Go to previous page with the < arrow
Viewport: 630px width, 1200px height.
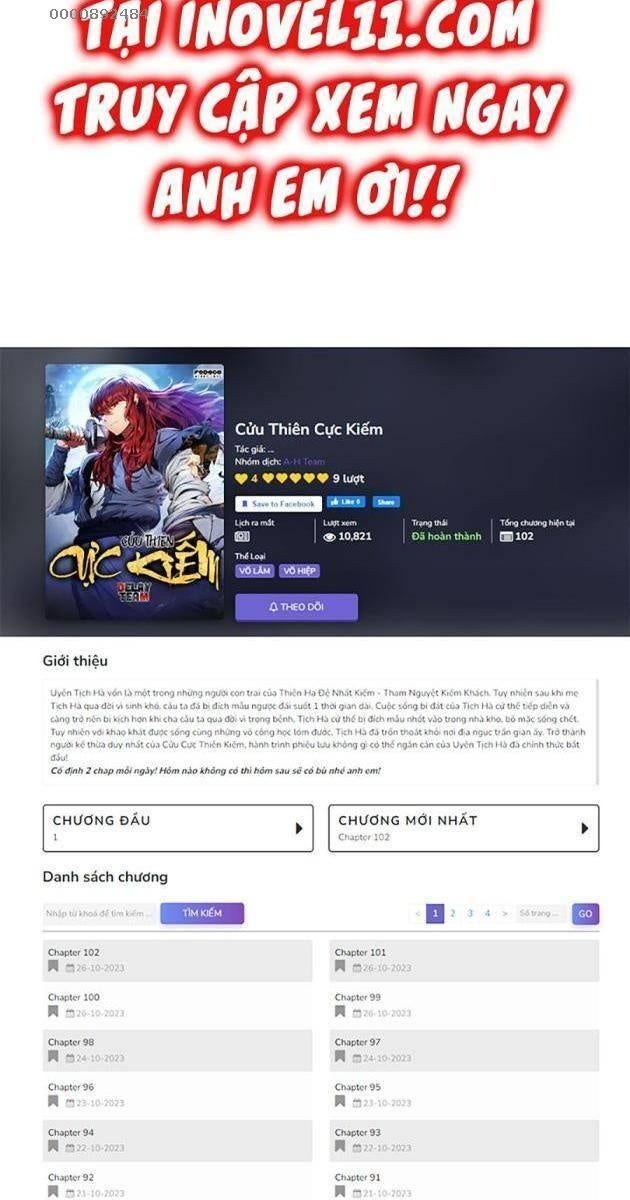click(417, 913)
